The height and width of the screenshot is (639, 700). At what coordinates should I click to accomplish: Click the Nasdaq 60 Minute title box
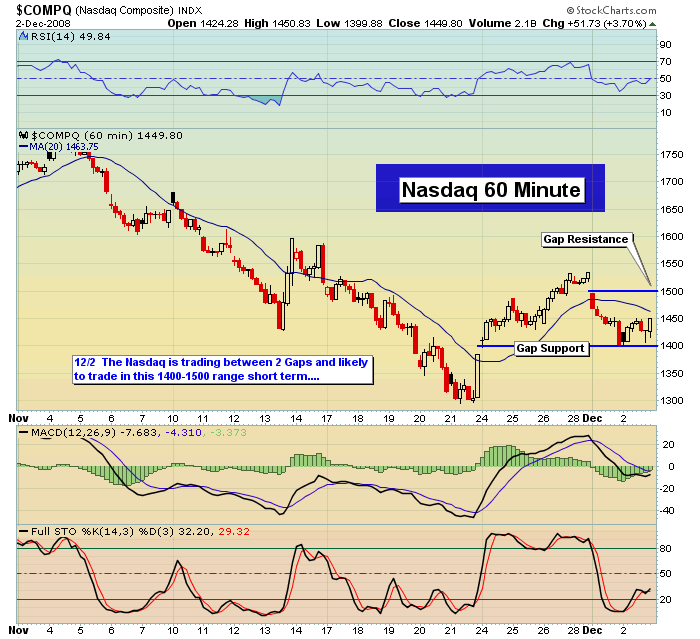491,189
